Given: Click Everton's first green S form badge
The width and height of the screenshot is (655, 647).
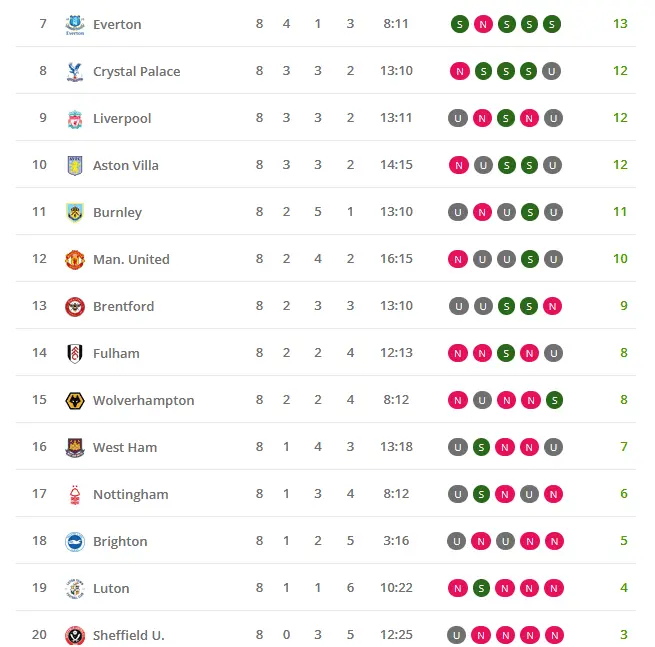Looking at the screenshot, I should coord(459,24).
